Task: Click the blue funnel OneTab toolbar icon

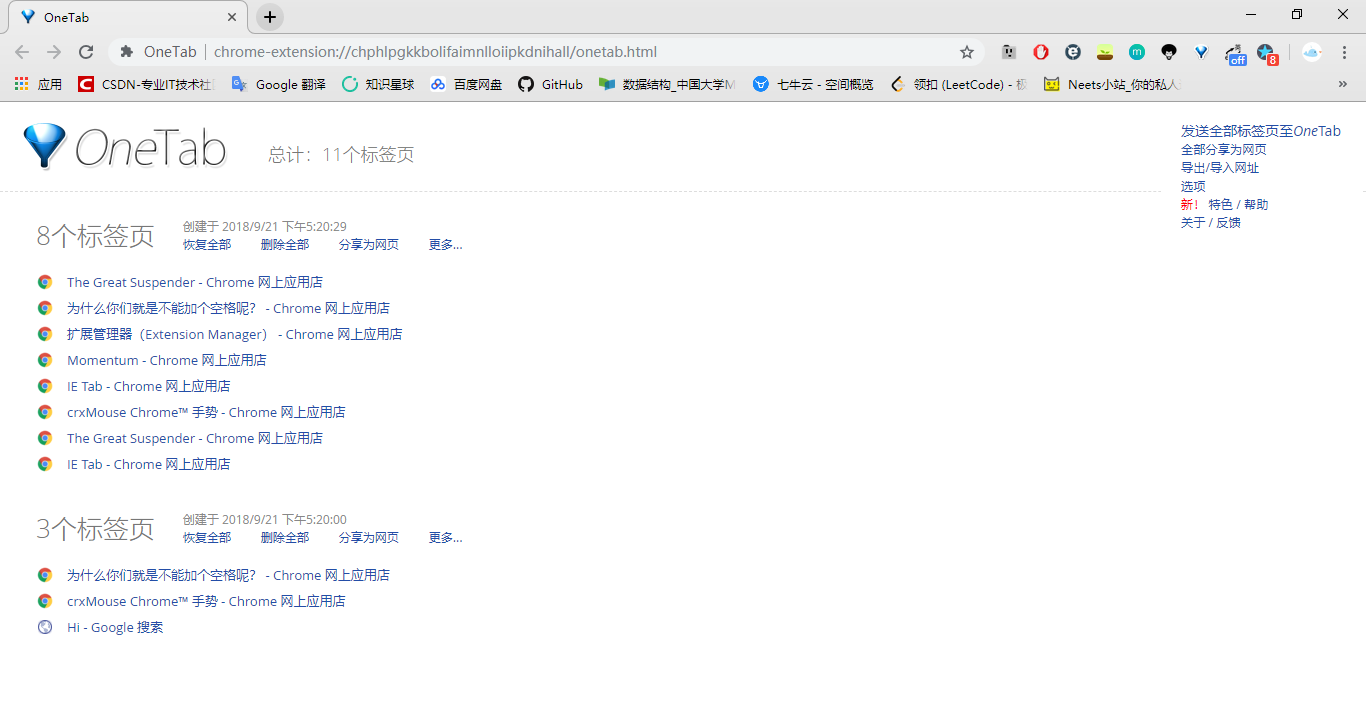Action: click(x=1201, y=52)
